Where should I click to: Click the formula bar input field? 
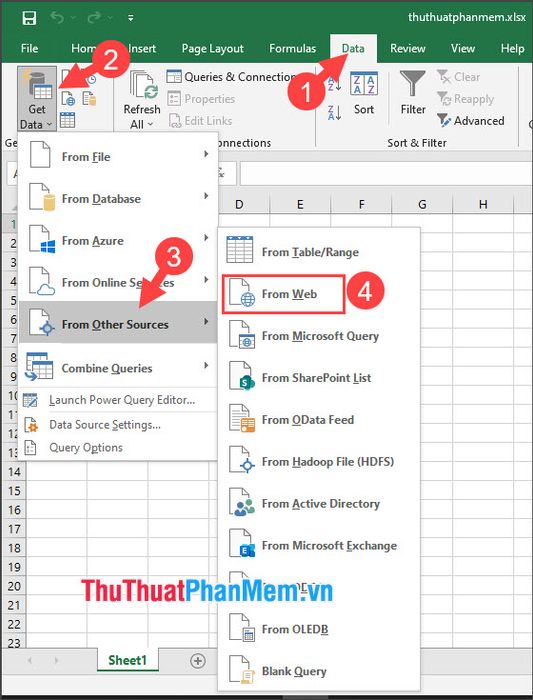(x=386, y=174)
